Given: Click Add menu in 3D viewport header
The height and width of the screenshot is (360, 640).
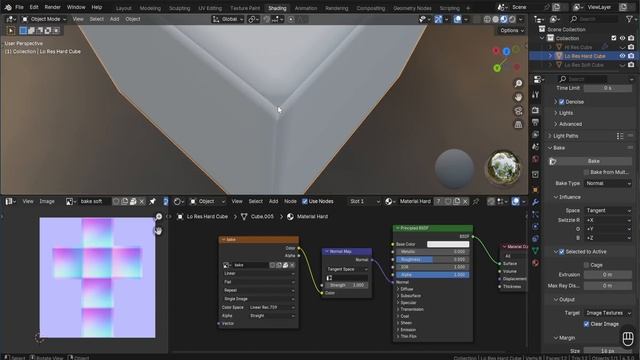Looking at the screenshot, I should pos(114,19).
